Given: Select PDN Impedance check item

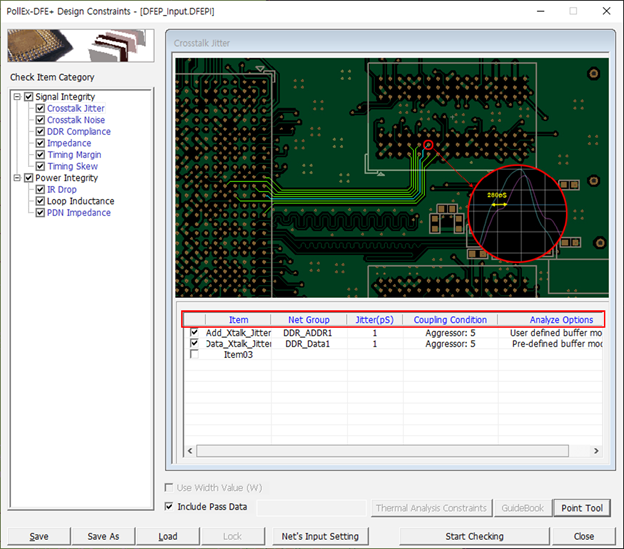Looking at the screenshot, I should 78,213.
